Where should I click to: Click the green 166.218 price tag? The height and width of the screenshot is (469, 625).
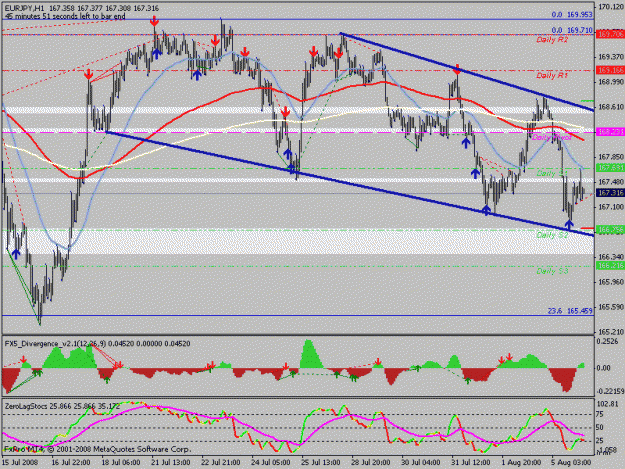pos(610,265)
